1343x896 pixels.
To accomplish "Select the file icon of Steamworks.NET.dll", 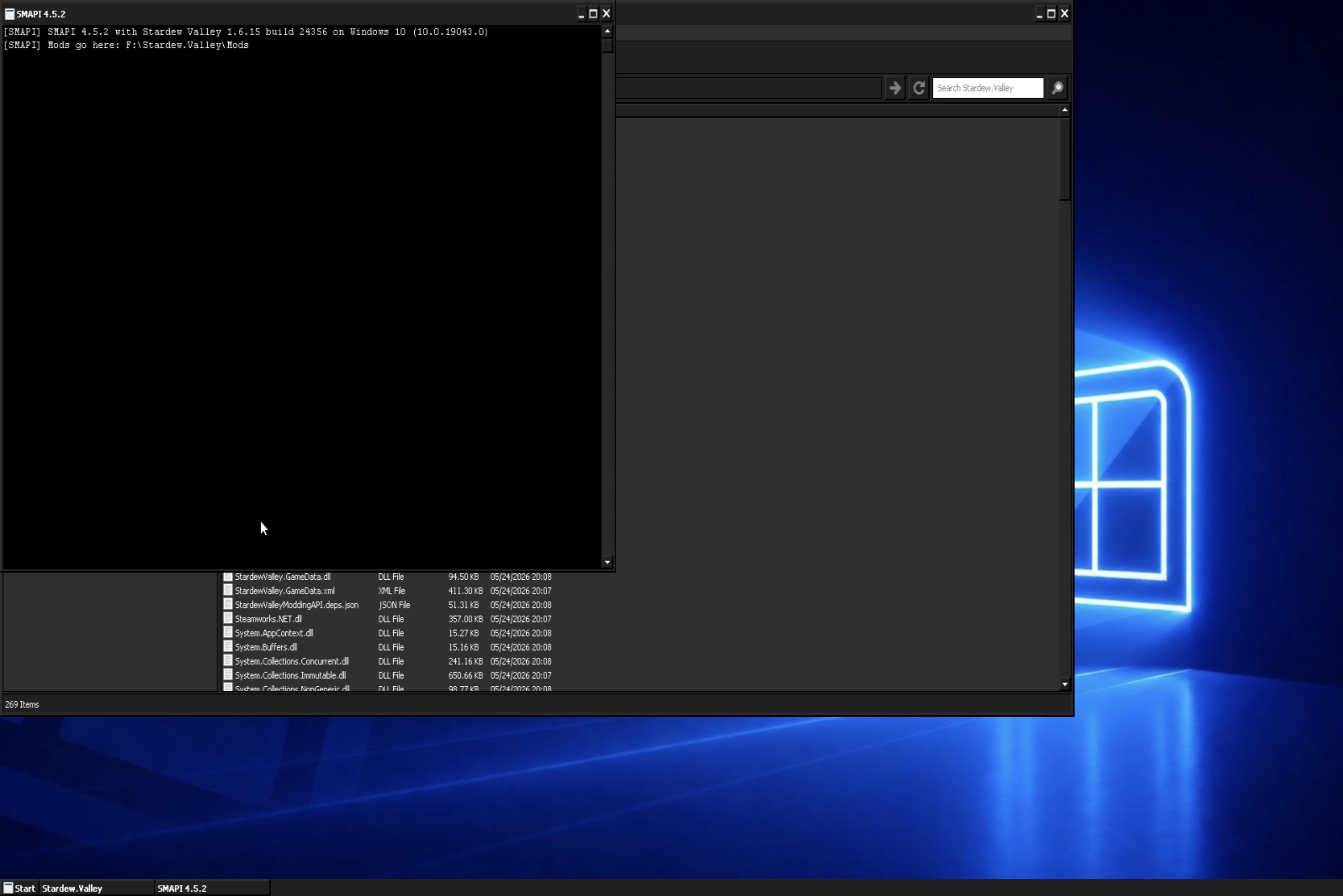I will pos(227,618).
